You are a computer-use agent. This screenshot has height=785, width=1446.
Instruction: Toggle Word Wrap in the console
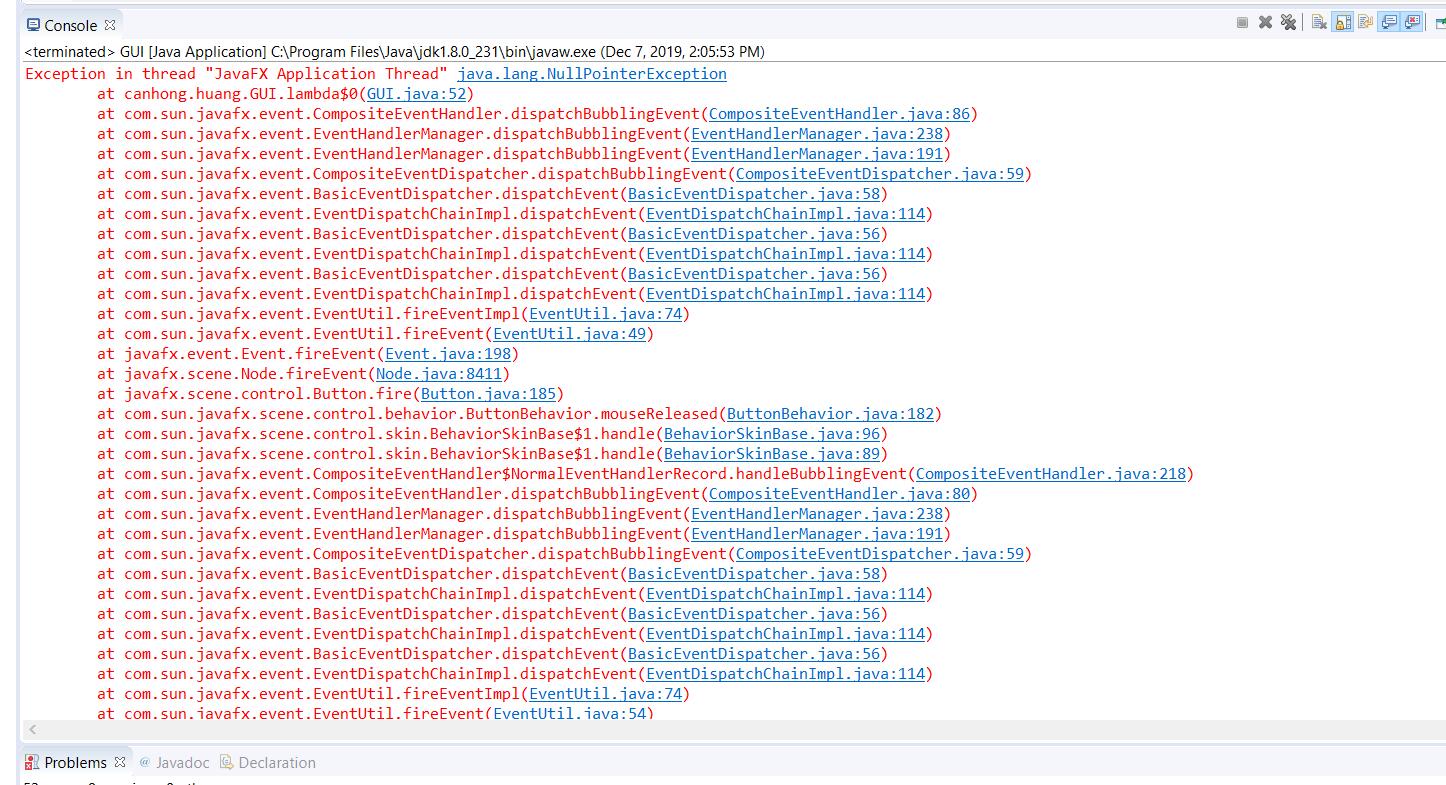click(1365, 22)
